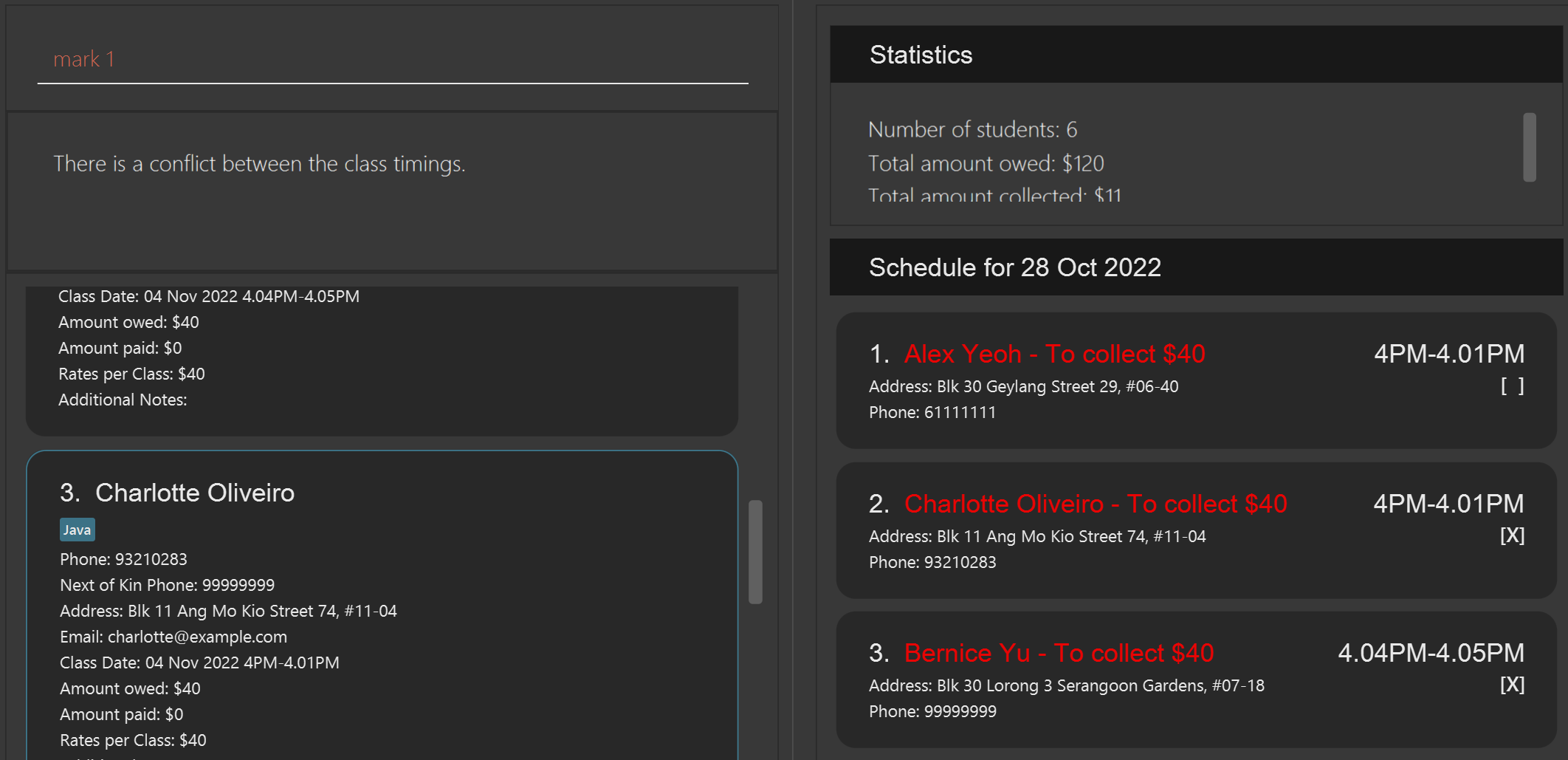Click the student list 'Address: Blk 11 Ang Mo Kio Street 74, #11-04'

(228, 611)
